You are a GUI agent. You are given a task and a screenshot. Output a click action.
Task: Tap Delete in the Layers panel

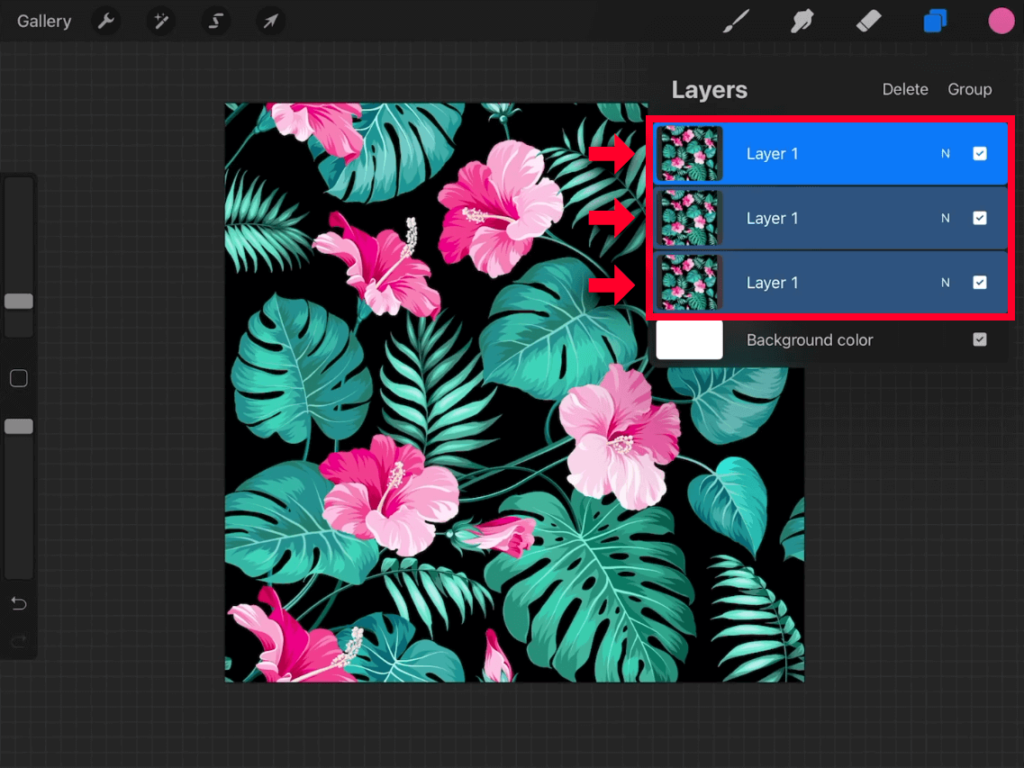pyautogui.click(x=905, y=89)
